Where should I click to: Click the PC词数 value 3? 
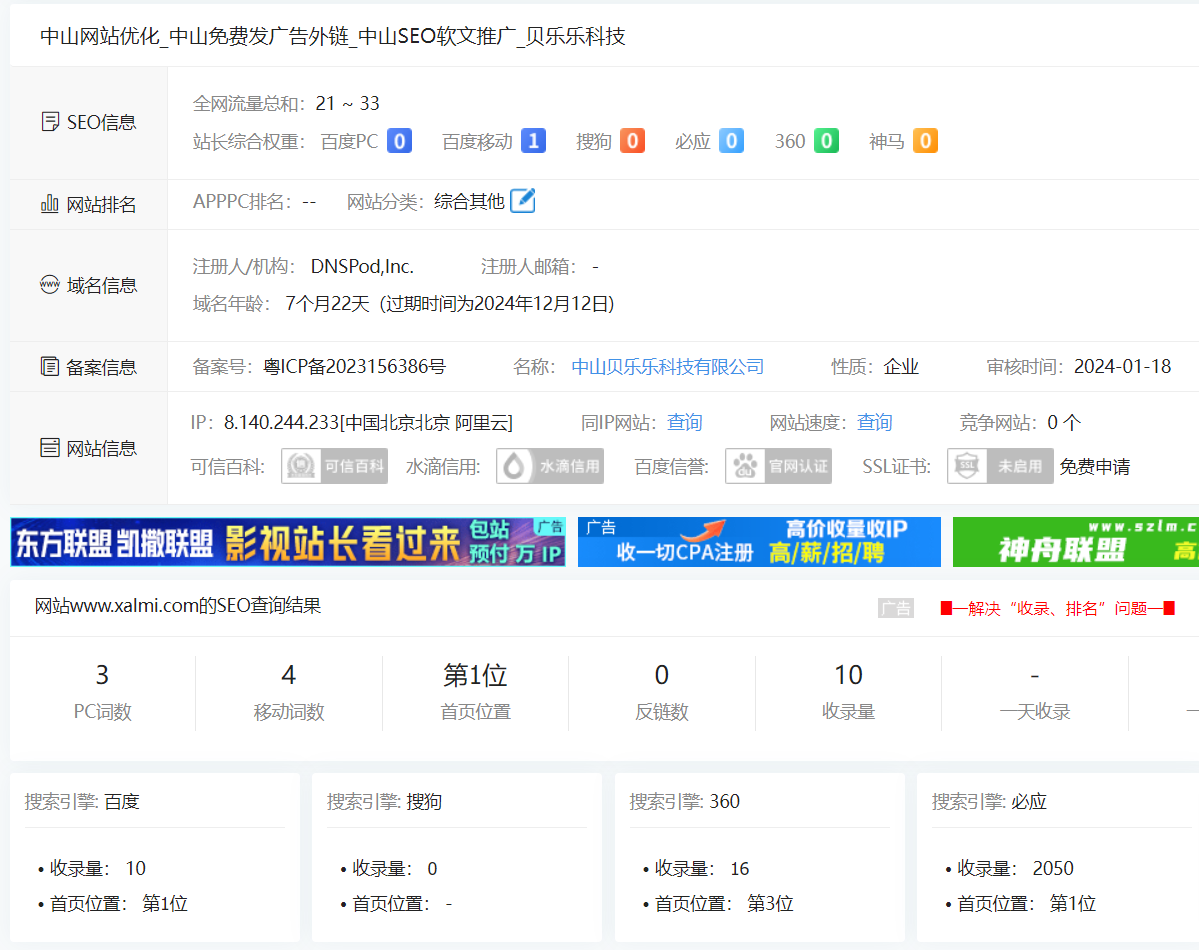click(102, 675)
